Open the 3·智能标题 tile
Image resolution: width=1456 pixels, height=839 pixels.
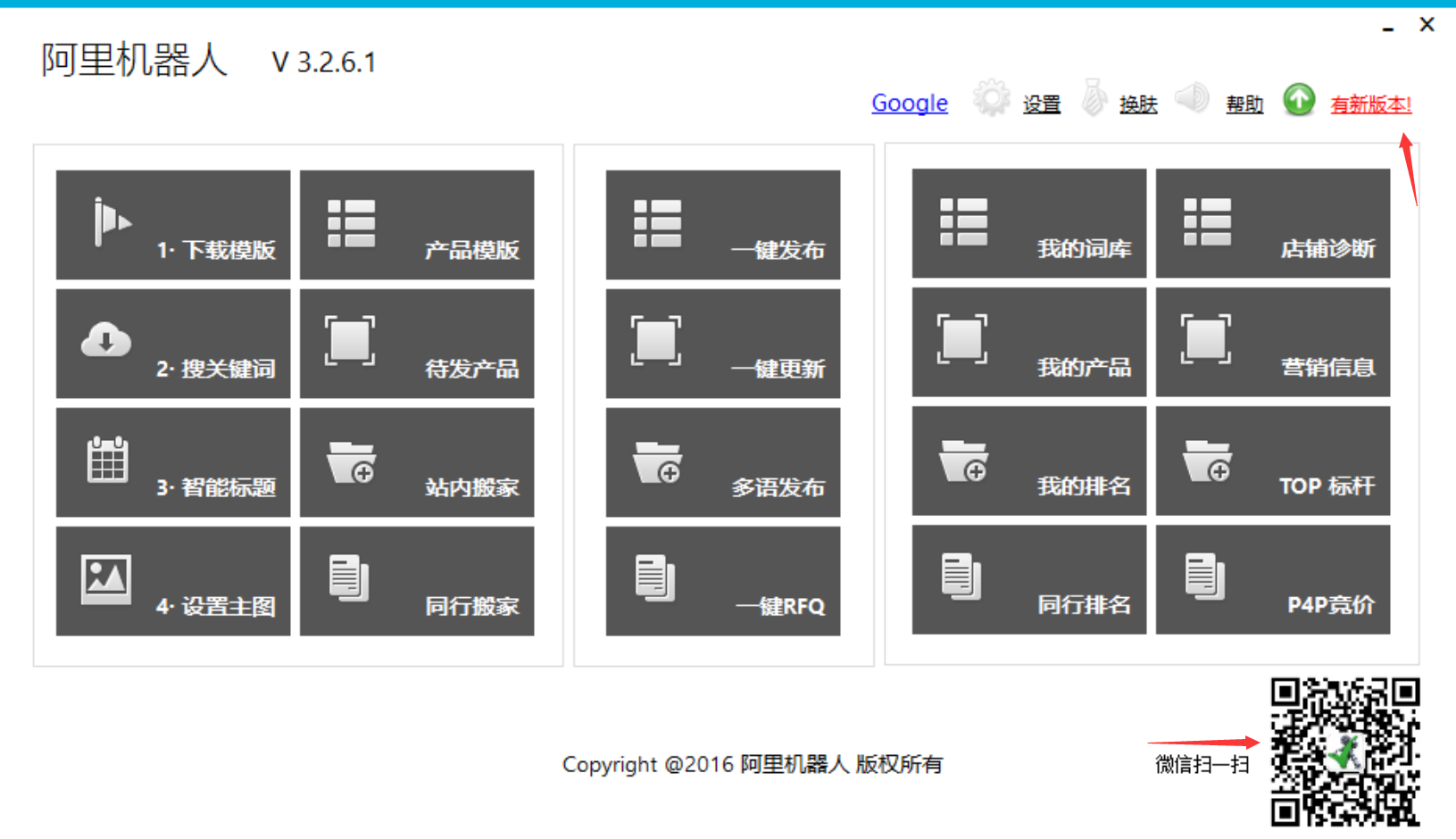(x=173, y=462)
